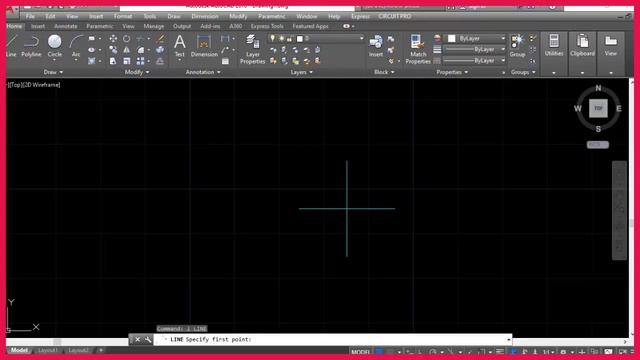The width and height of the screenshot is (640, 360).
Task: Toggle grid display in status bar
Action: (x=379, y=352)
